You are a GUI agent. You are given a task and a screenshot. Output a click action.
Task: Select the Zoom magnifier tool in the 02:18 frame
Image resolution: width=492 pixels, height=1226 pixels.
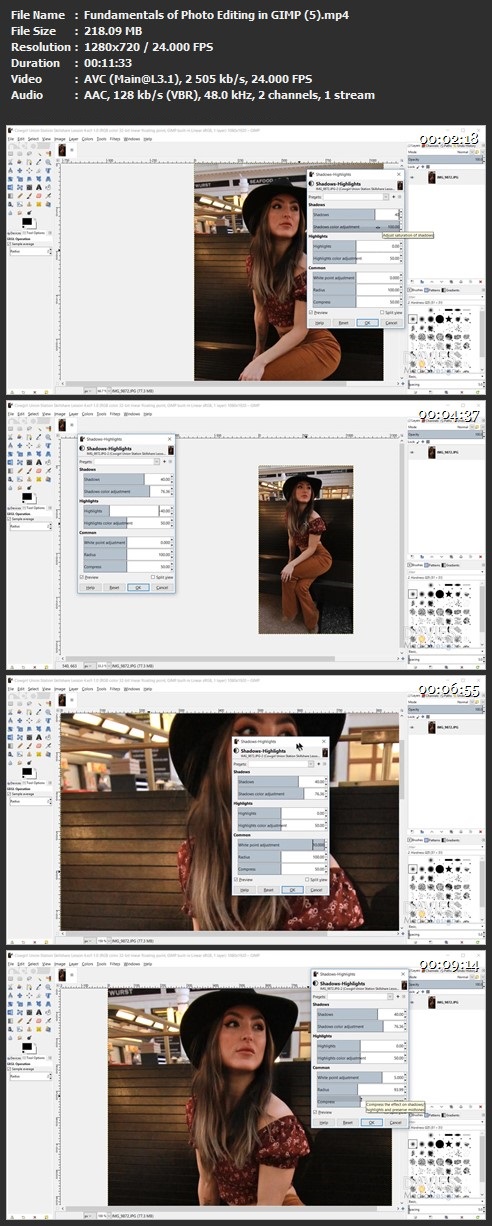coord(48,162)
